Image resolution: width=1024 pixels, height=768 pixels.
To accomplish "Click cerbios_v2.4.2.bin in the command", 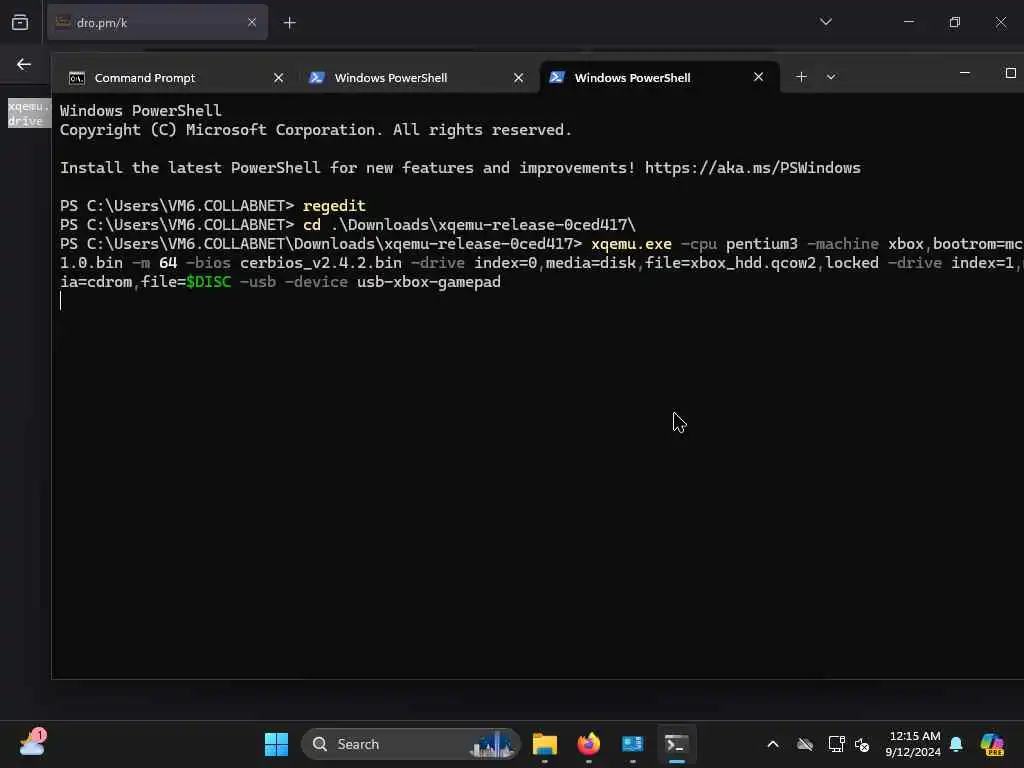I will 321,263.
